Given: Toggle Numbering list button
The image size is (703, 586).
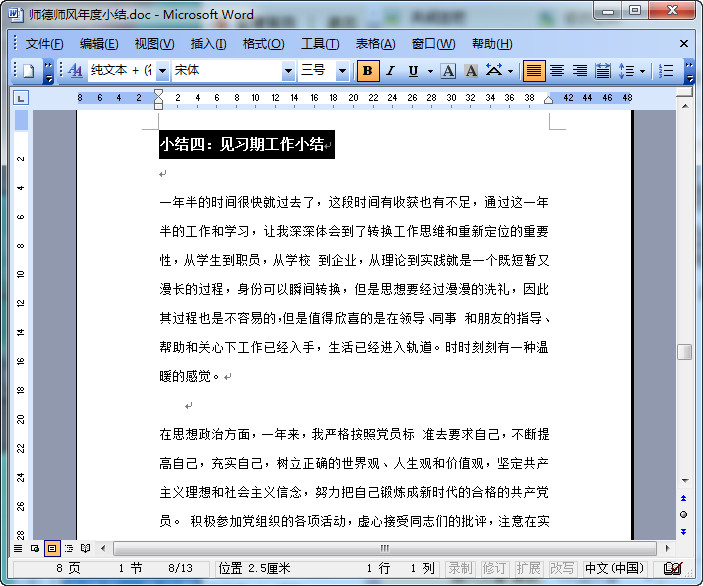Looking at the screenshot, I should pyautogui.click(x=666, y=71).
